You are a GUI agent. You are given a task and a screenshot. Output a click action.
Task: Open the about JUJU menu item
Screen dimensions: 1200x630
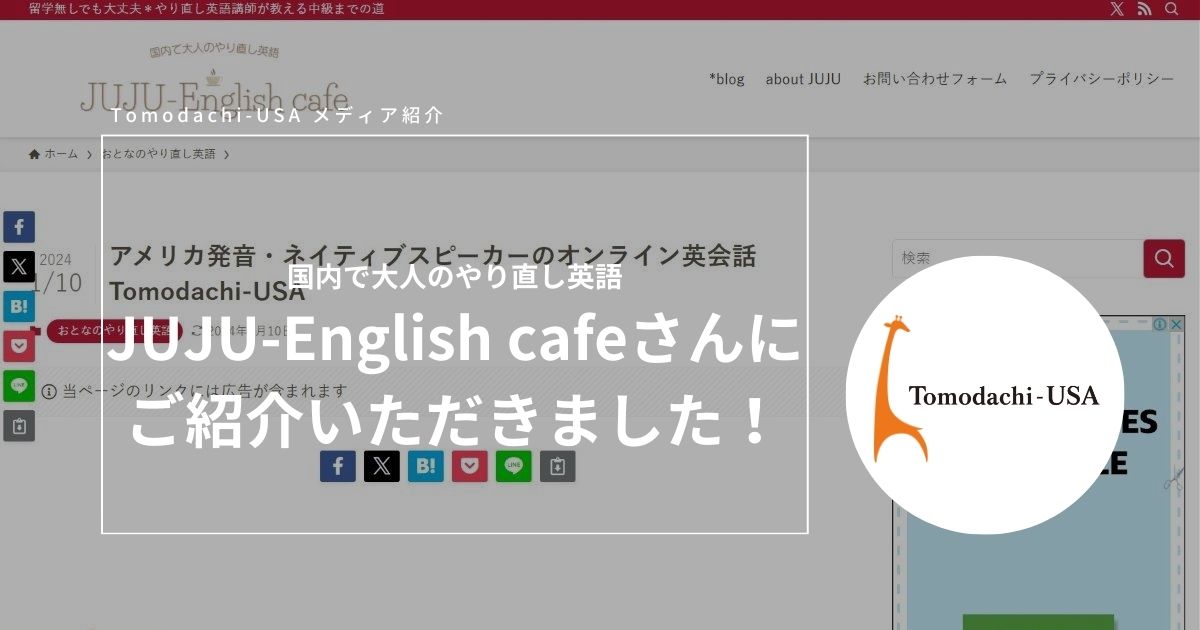tap(803, 79)
